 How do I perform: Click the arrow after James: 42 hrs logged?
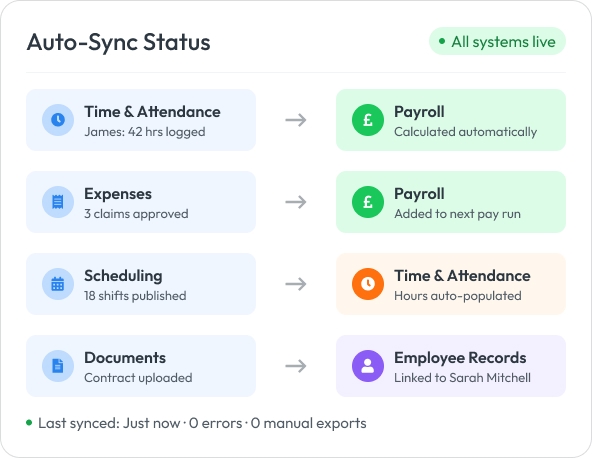click(296, 120)
